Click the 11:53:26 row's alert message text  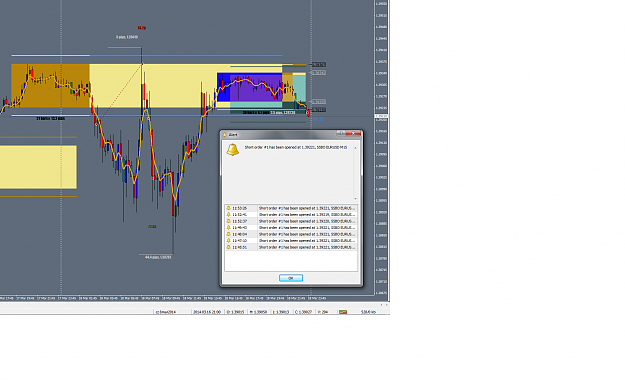coord(307,208)
